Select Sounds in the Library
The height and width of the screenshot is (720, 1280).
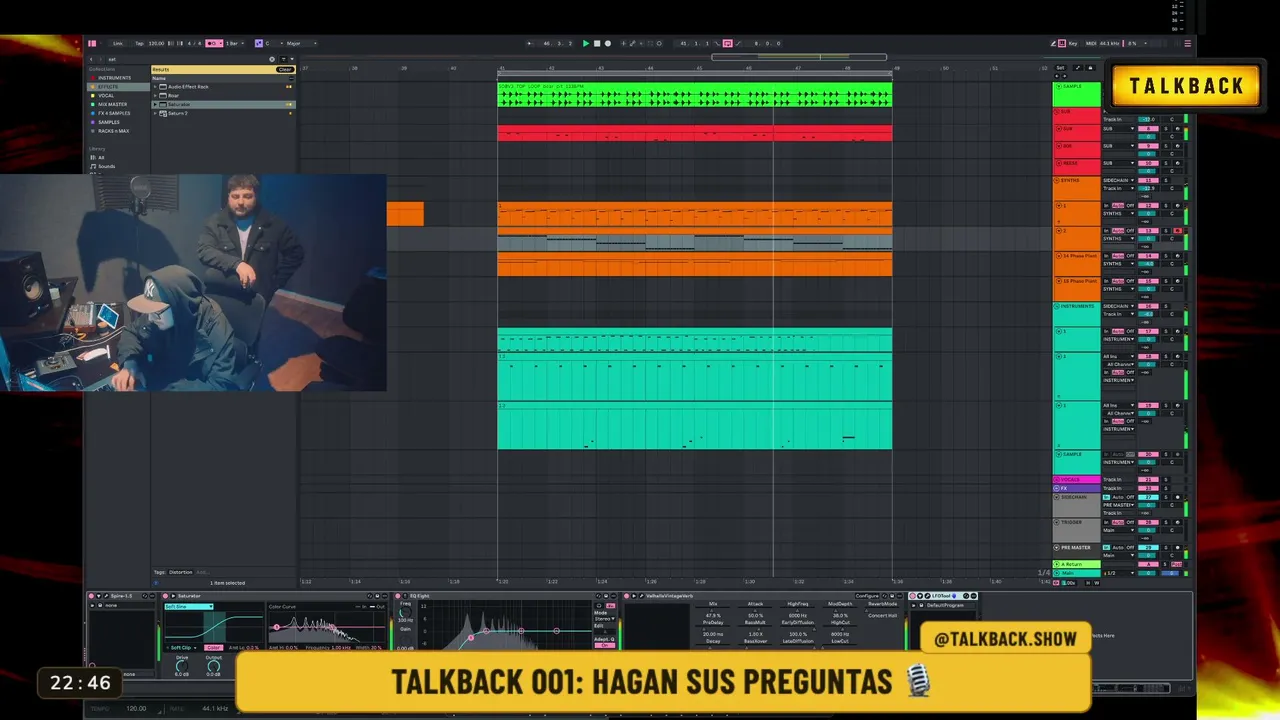(106, 166)
